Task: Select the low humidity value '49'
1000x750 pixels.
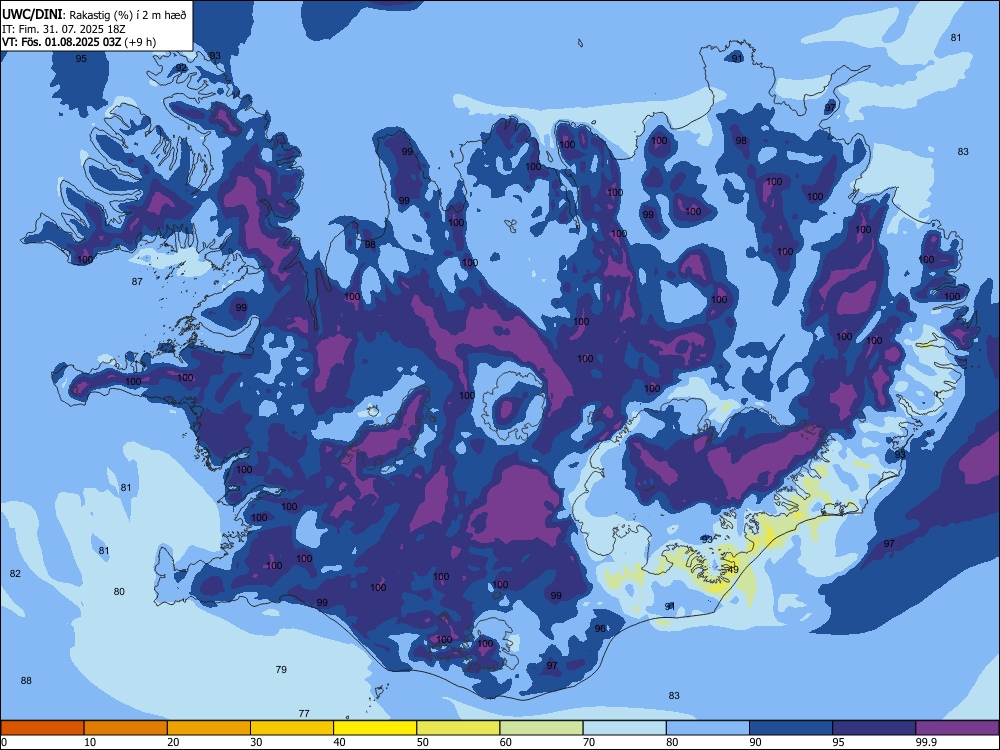Action: pyautogui.click(x=733, y=570)
